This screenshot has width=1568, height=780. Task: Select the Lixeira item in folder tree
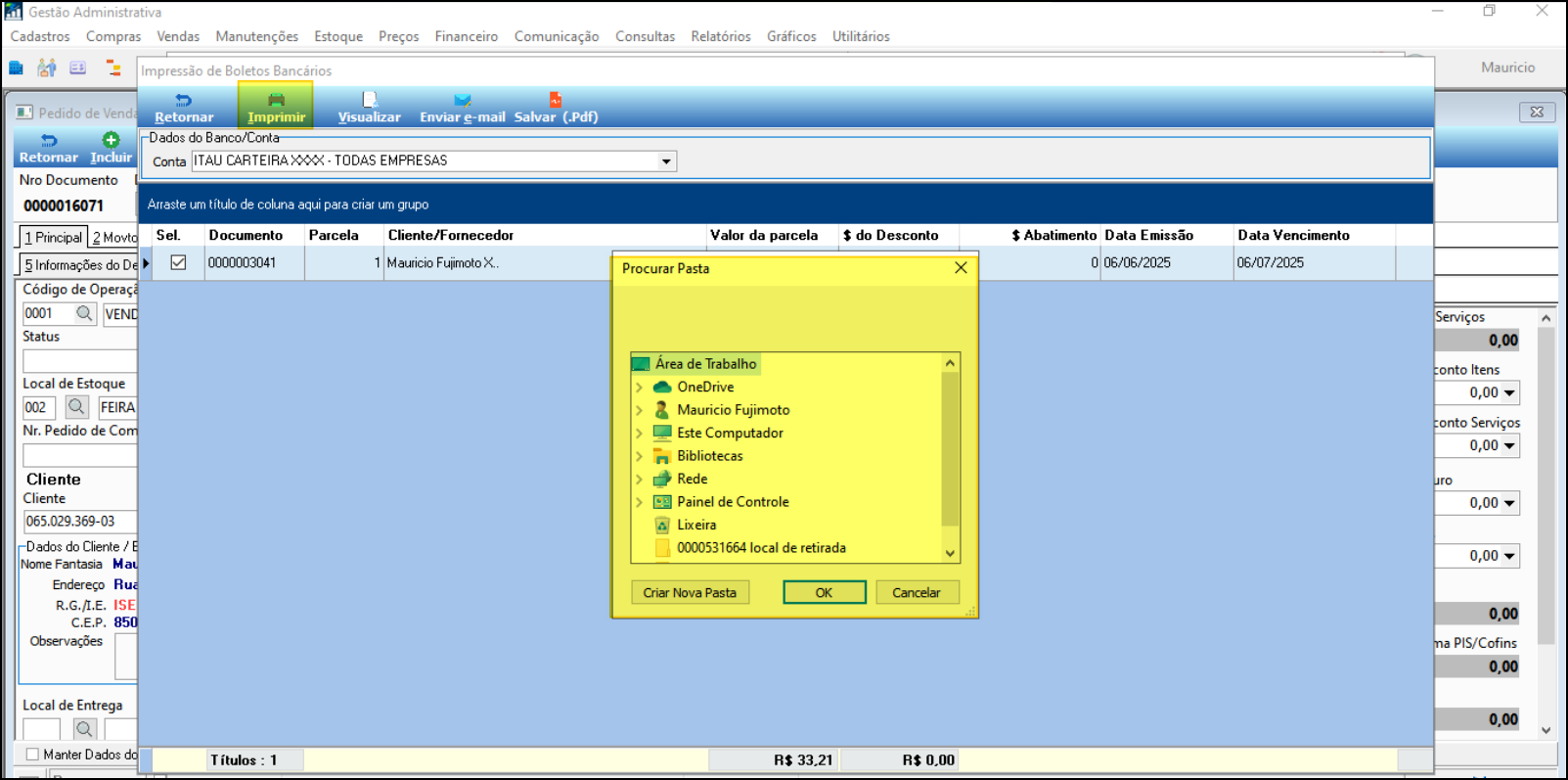(696, 525)
